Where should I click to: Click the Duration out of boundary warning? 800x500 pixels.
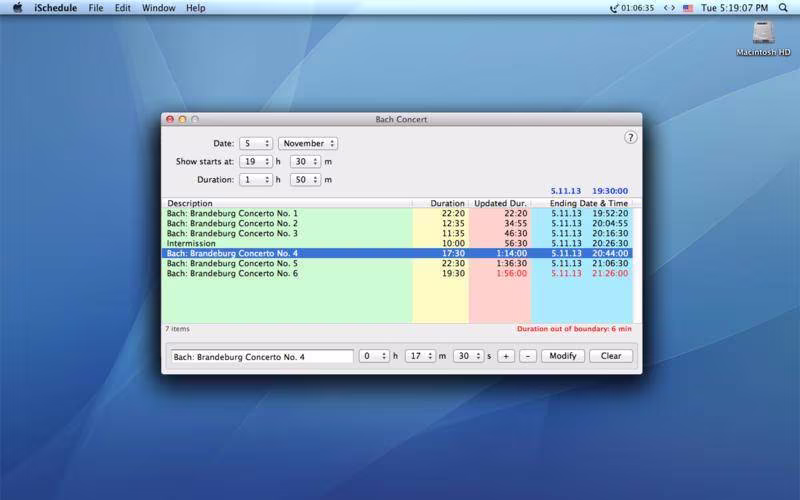point(574,329)
